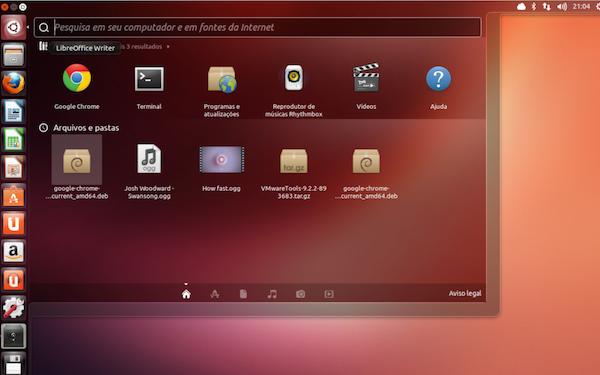Expand more results next to '3 resultados'
Screen dimensions: 600x375
click(x=168, y=47)
